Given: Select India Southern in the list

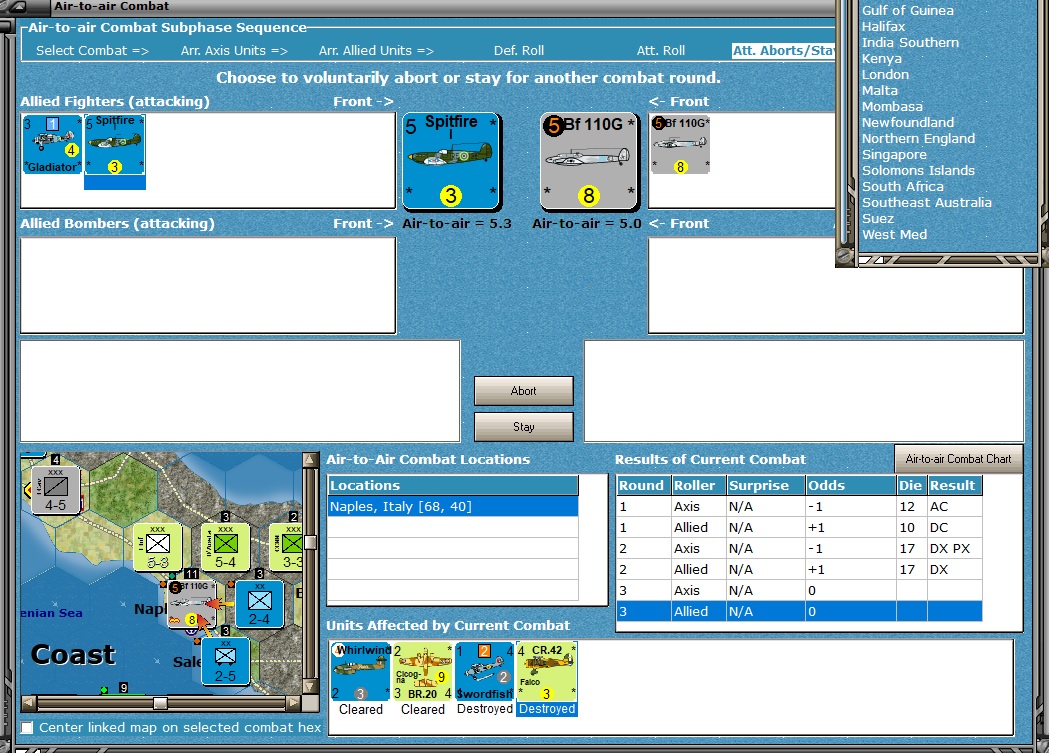Looking at the screenshot, I should [x=910, y=43].
